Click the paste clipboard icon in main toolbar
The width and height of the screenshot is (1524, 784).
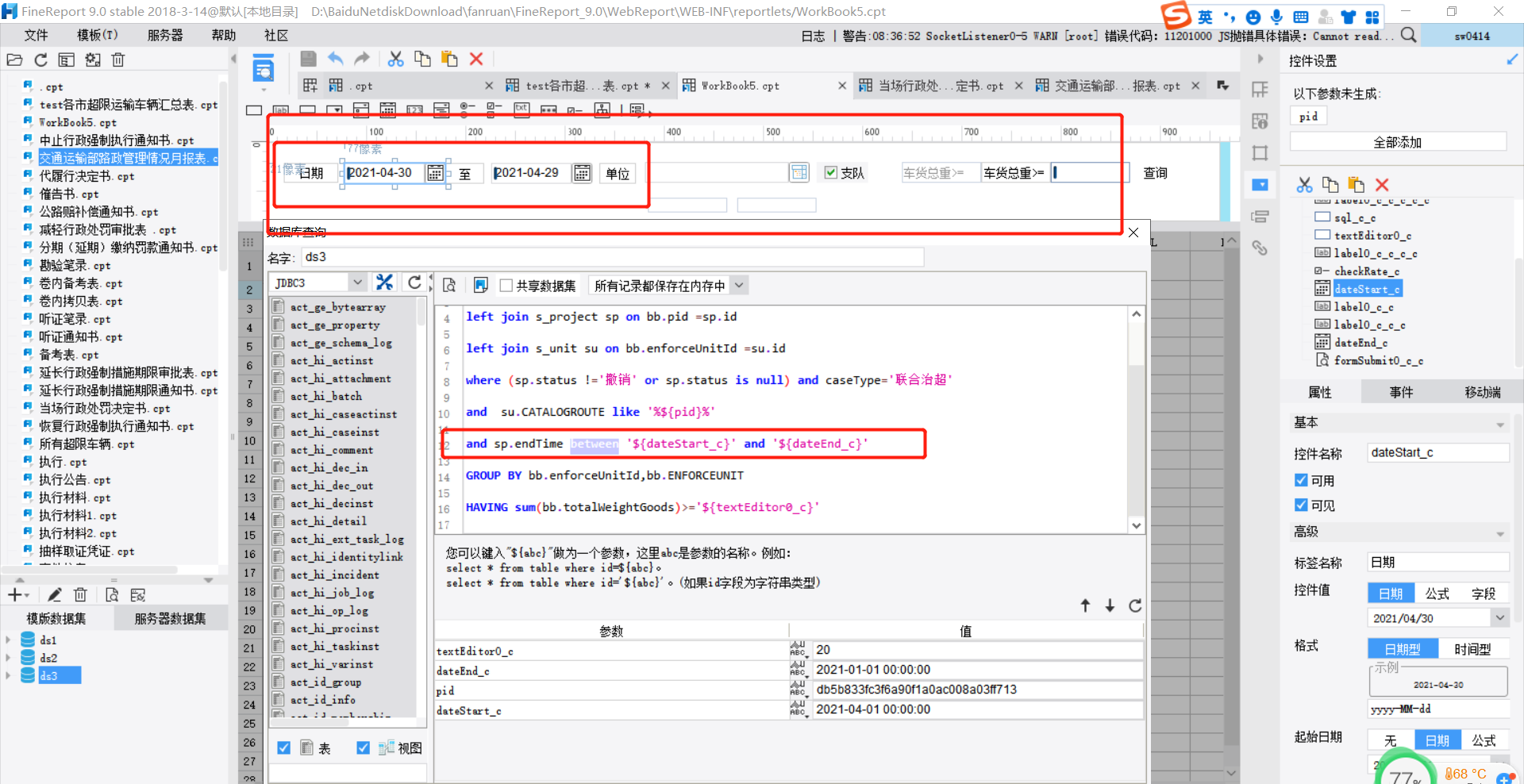coord(449,59)
